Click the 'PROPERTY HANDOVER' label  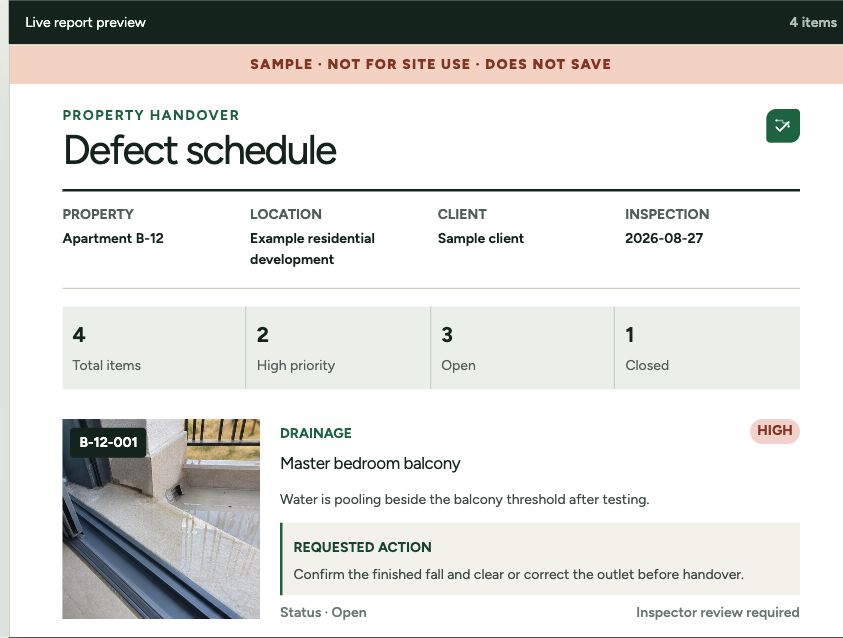click(x=151, y=115)
